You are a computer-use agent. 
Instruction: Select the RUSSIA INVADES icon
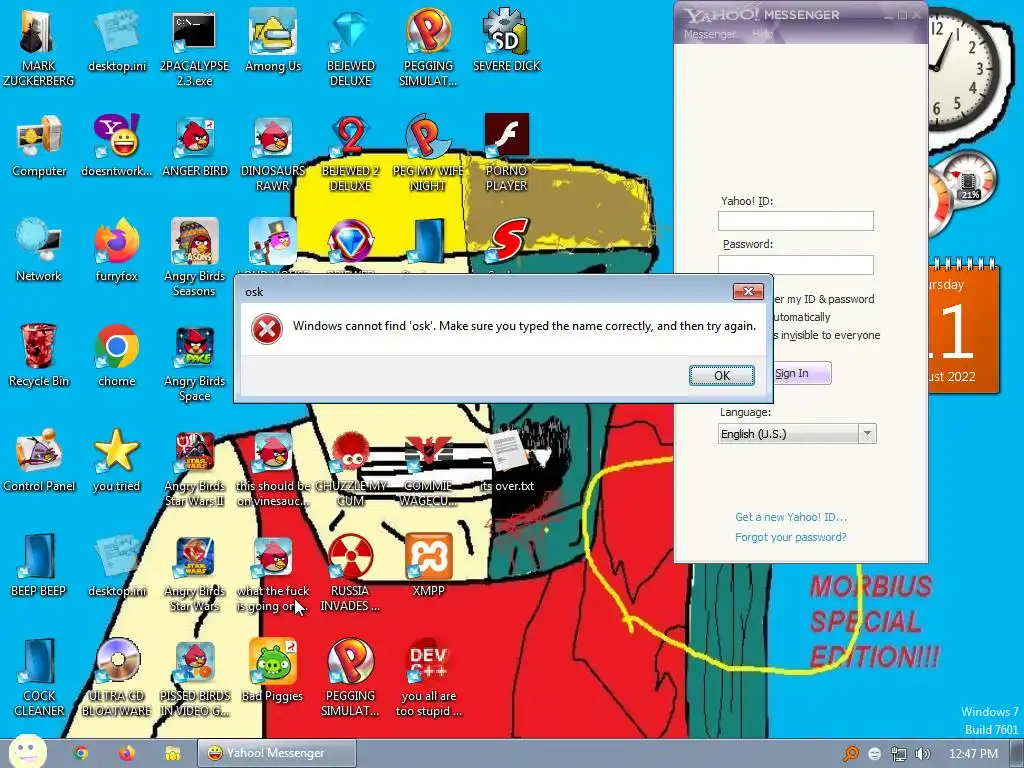[351, 573]
